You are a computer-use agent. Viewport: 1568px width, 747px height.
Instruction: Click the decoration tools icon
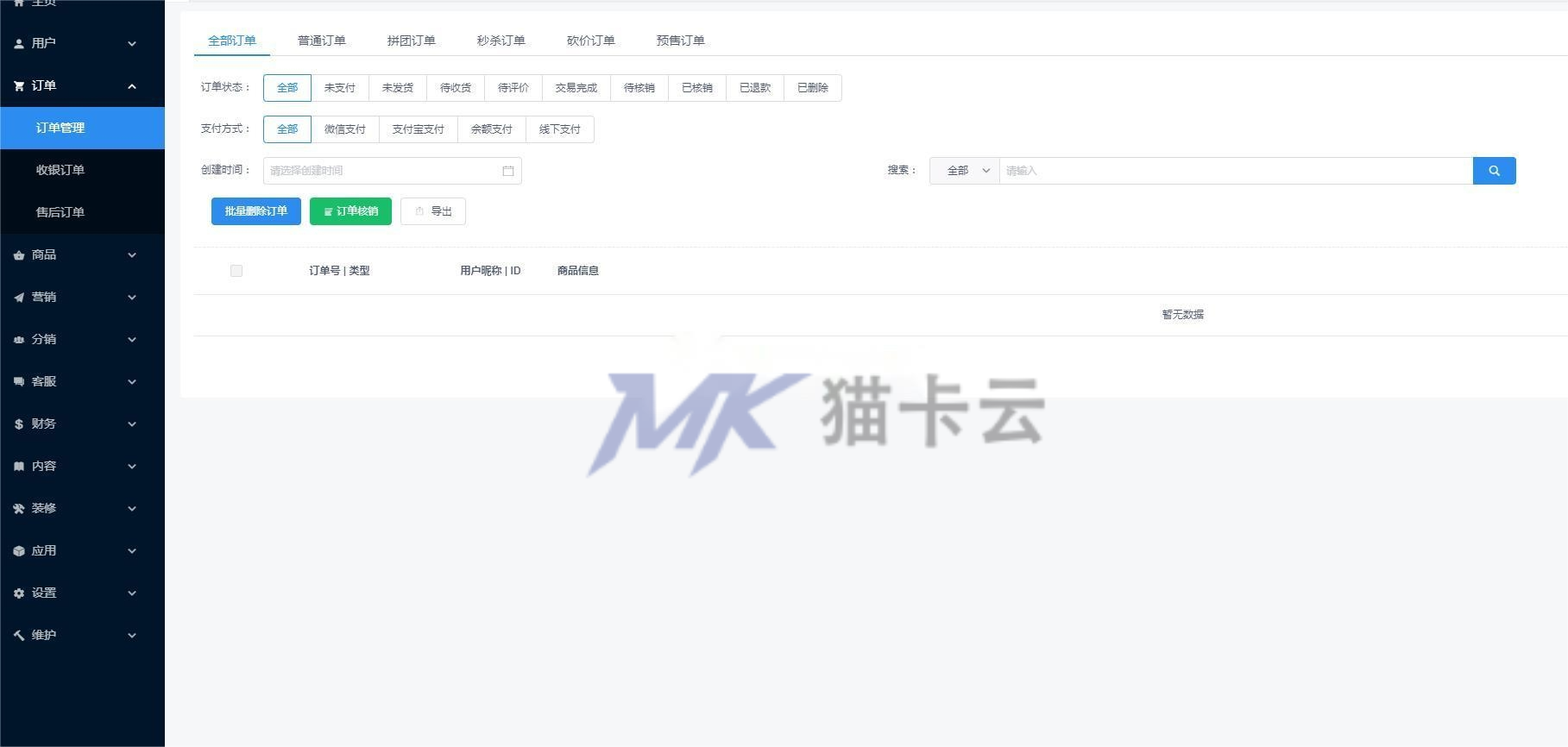[19, 508]
